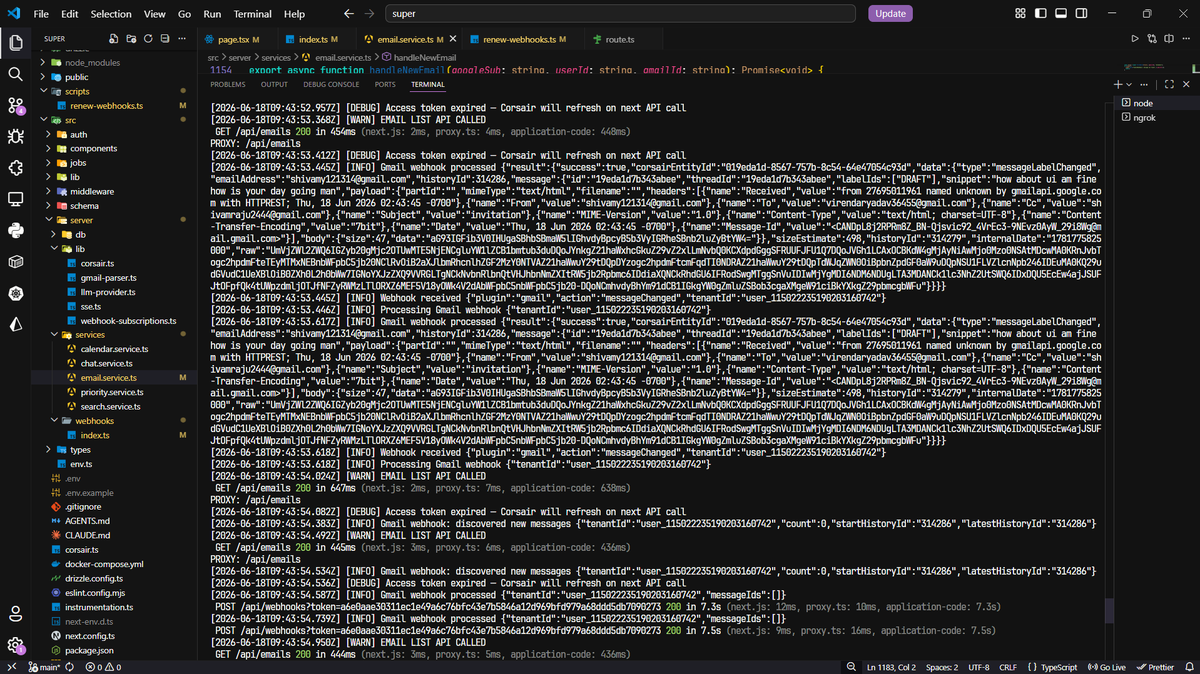This screenshot has width=1200, height=674.
Task: Collapse the scripts folder
Action: [x=76, y=91]
